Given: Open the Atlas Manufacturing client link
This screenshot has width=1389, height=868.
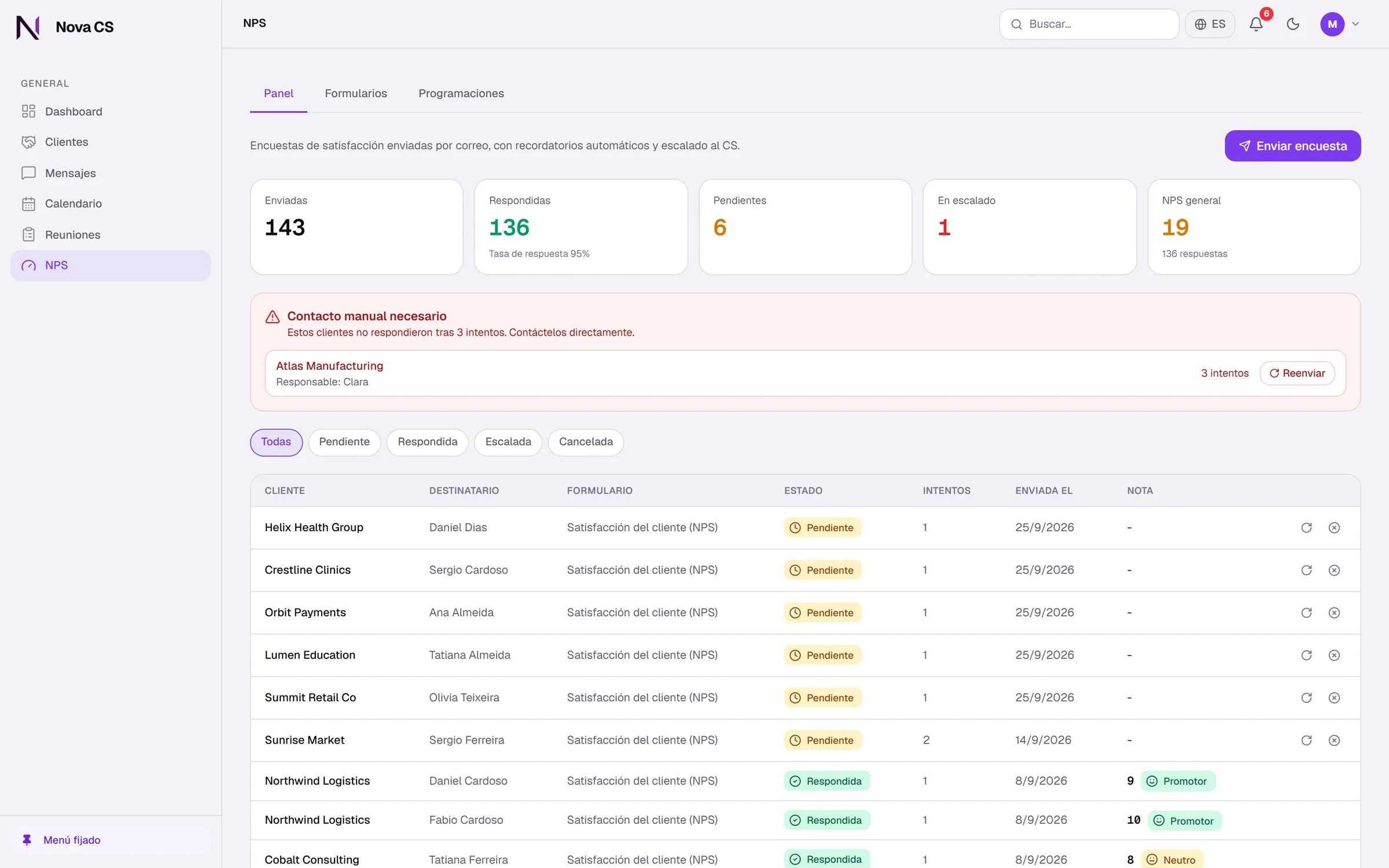Looking at the screenshot, I should pos(329,366).
